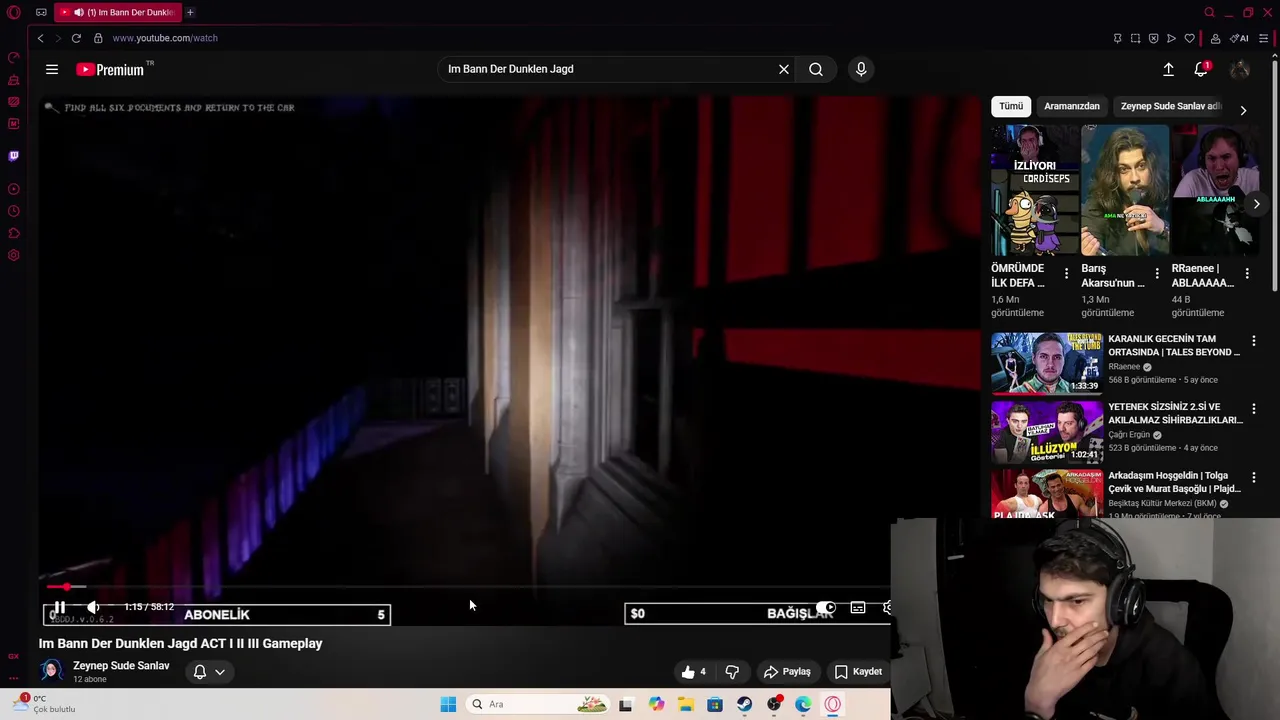Pause the playing video
The image size is (1280, 720).
tap(59, 607)
